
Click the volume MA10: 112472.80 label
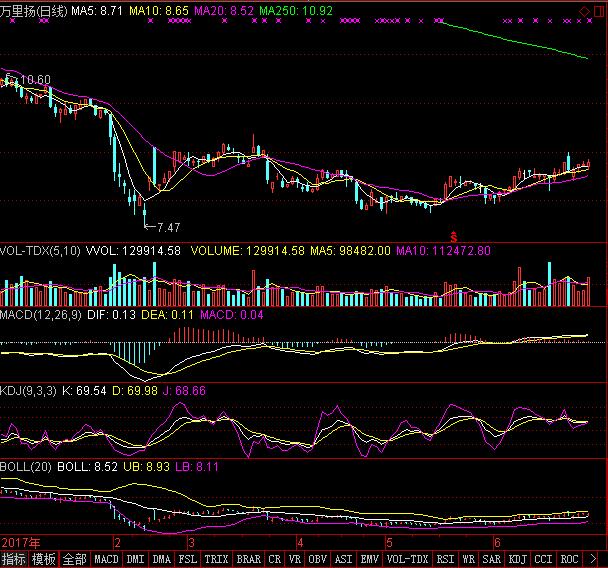[x=443, y=251]
